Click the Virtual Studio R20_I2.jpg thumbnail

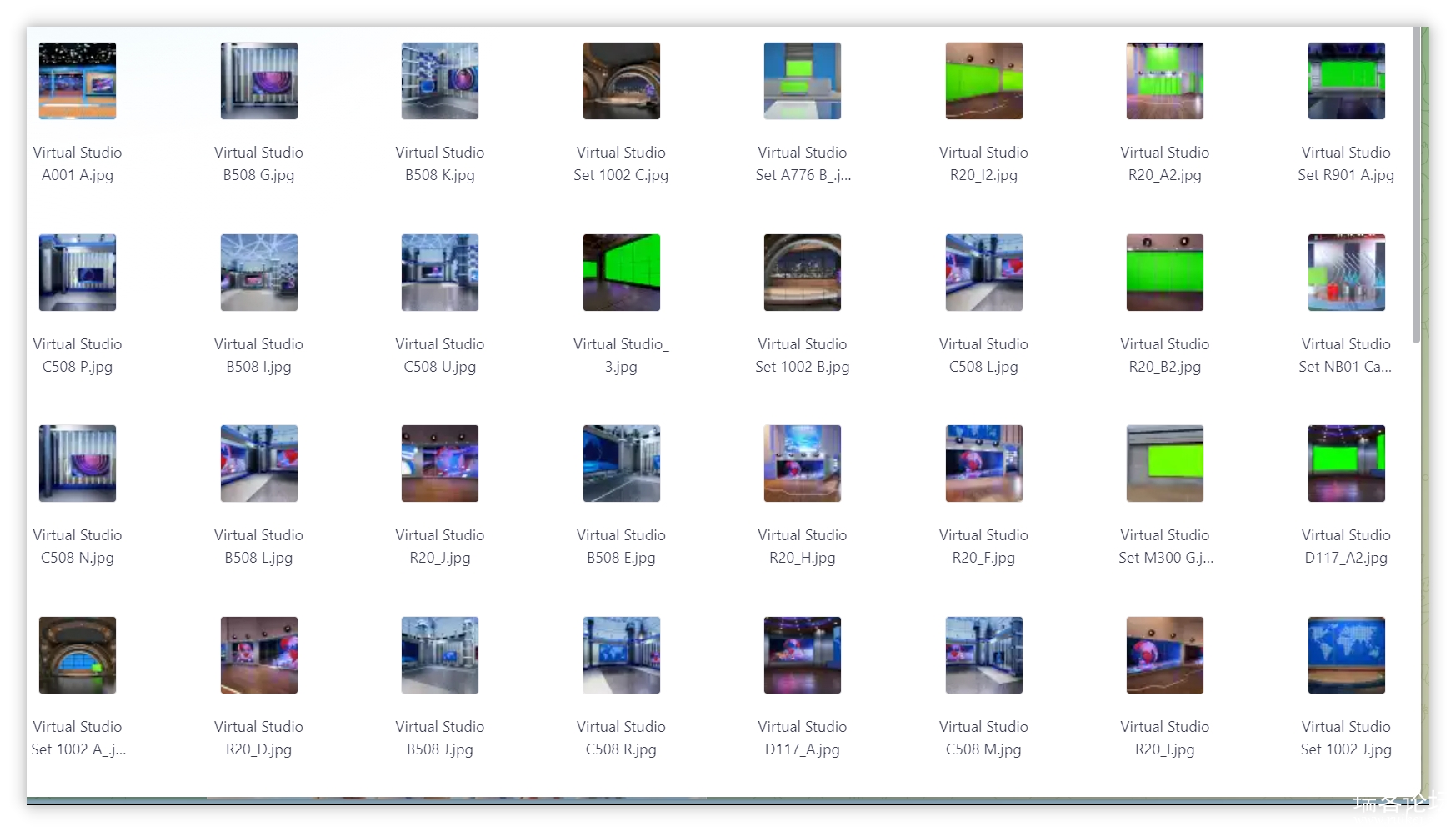click(984, 81)
